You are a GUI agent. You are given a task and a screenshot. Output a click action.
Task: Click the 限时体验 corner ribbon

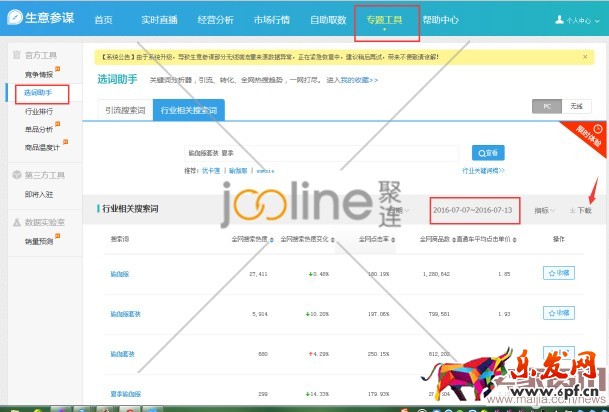(x=589, y=136)
